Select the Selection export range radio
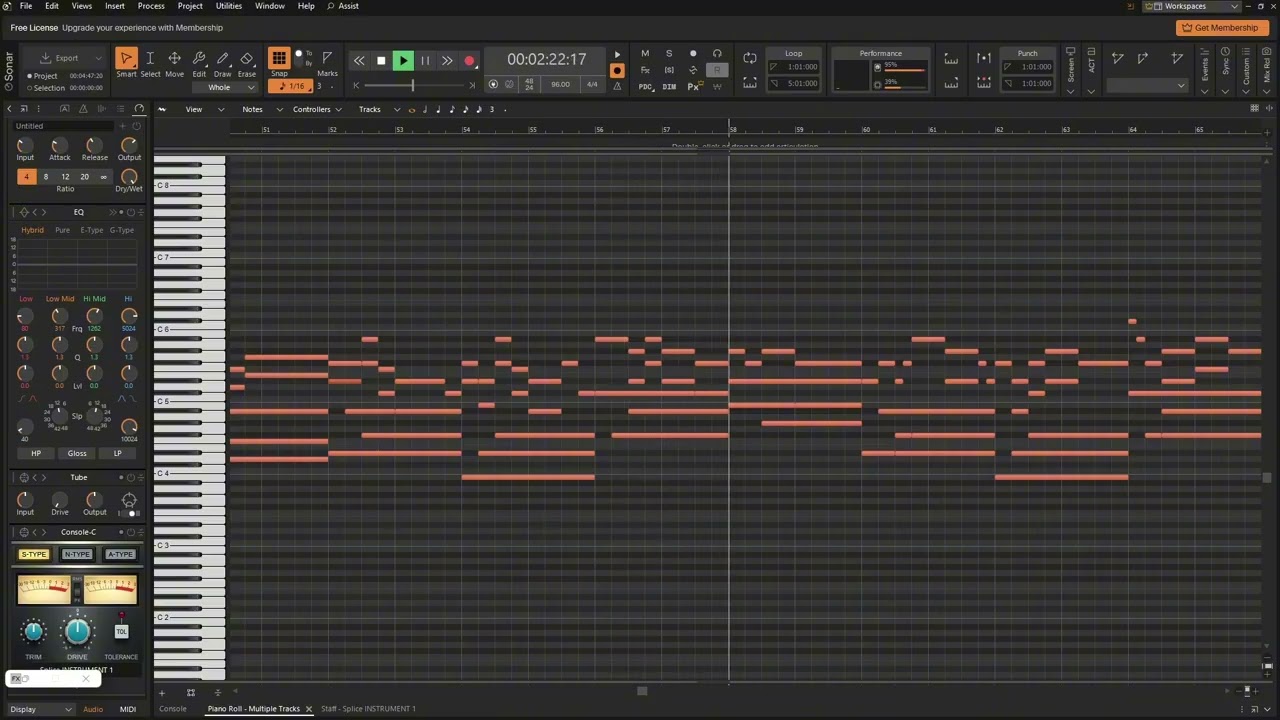Screen dimensions: 1280x720 (31, 88)
